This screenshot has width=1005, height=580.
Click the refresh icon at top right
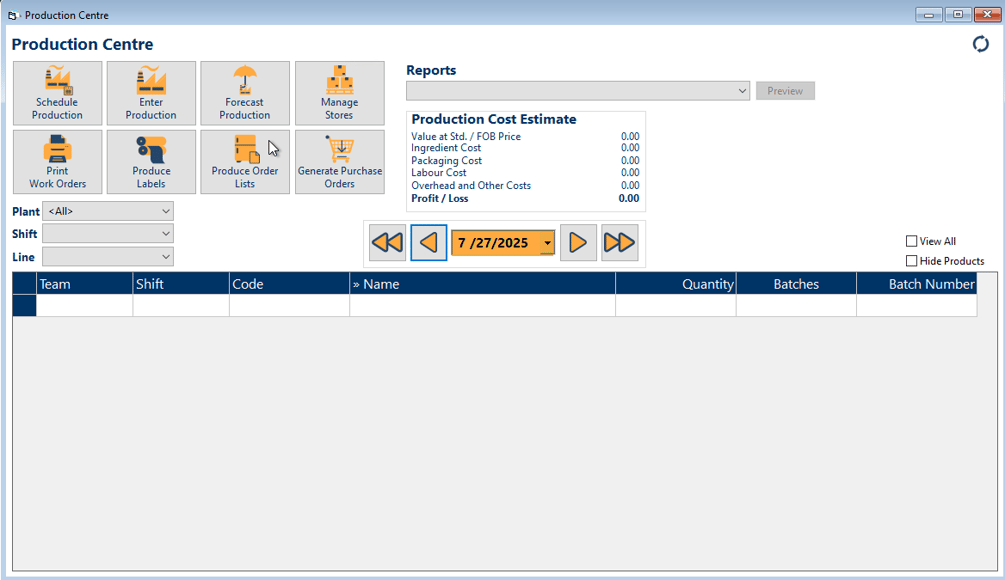[x=980, y=44]
